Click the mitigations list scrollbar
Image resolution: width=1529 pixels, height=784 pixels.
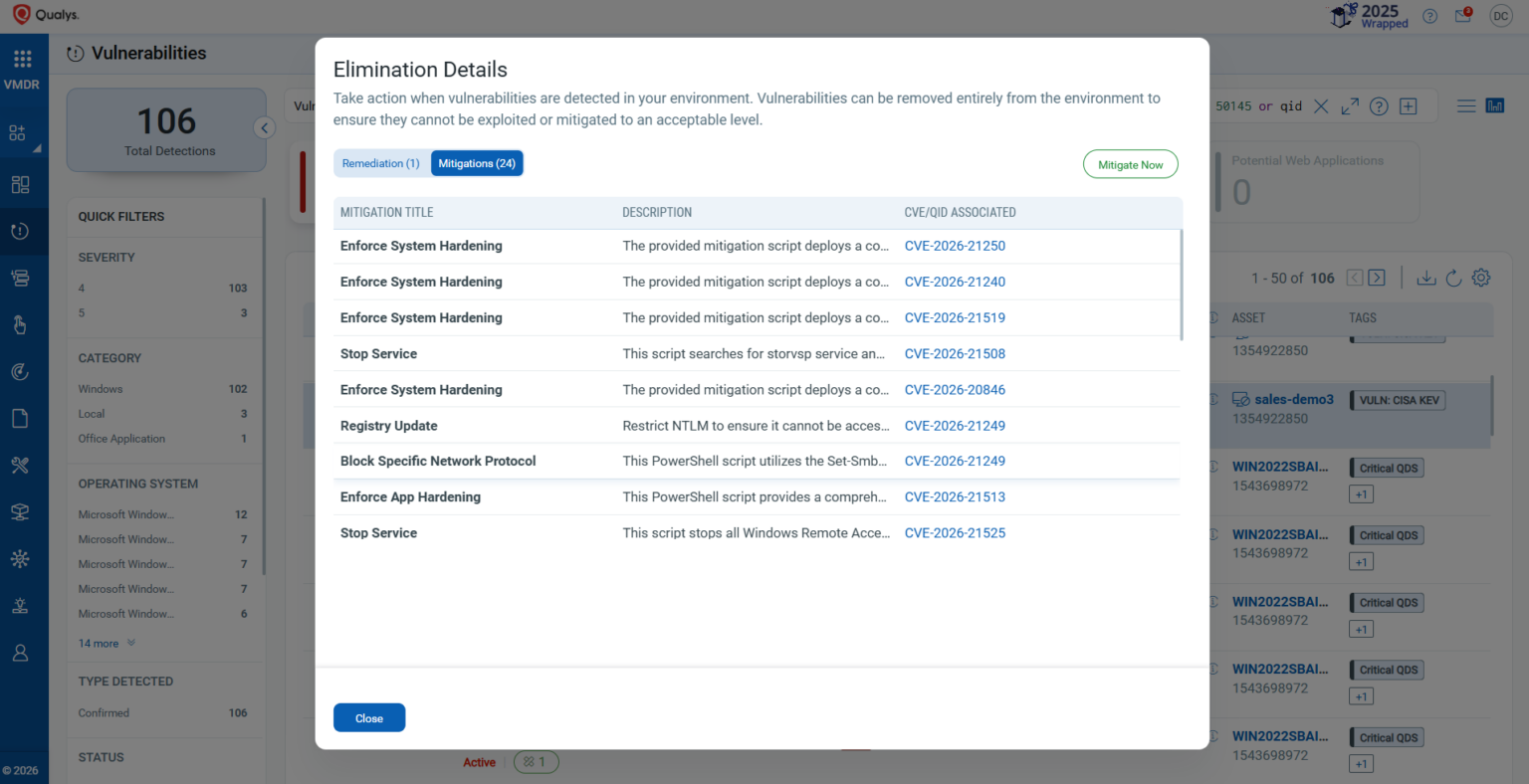coord(1182,286)
